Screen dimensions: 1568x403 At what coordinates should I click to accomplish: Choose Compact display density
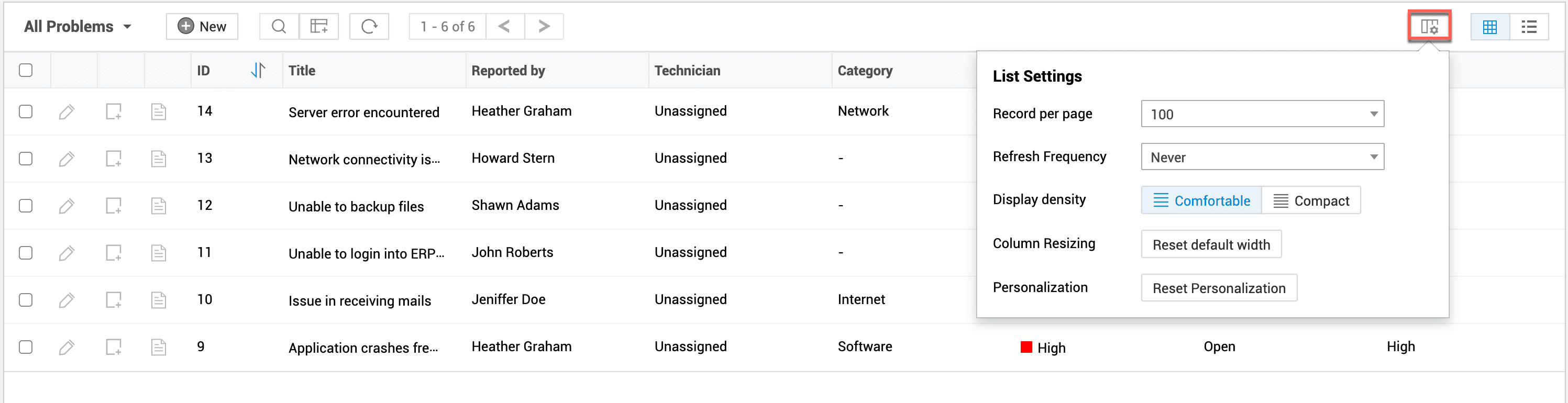tap(1311, 201)
